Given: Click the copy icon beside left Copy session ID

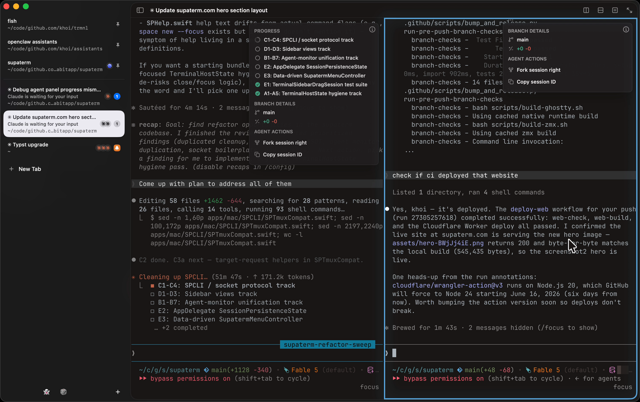Looking at the screenshot, I should pos(257,155).
